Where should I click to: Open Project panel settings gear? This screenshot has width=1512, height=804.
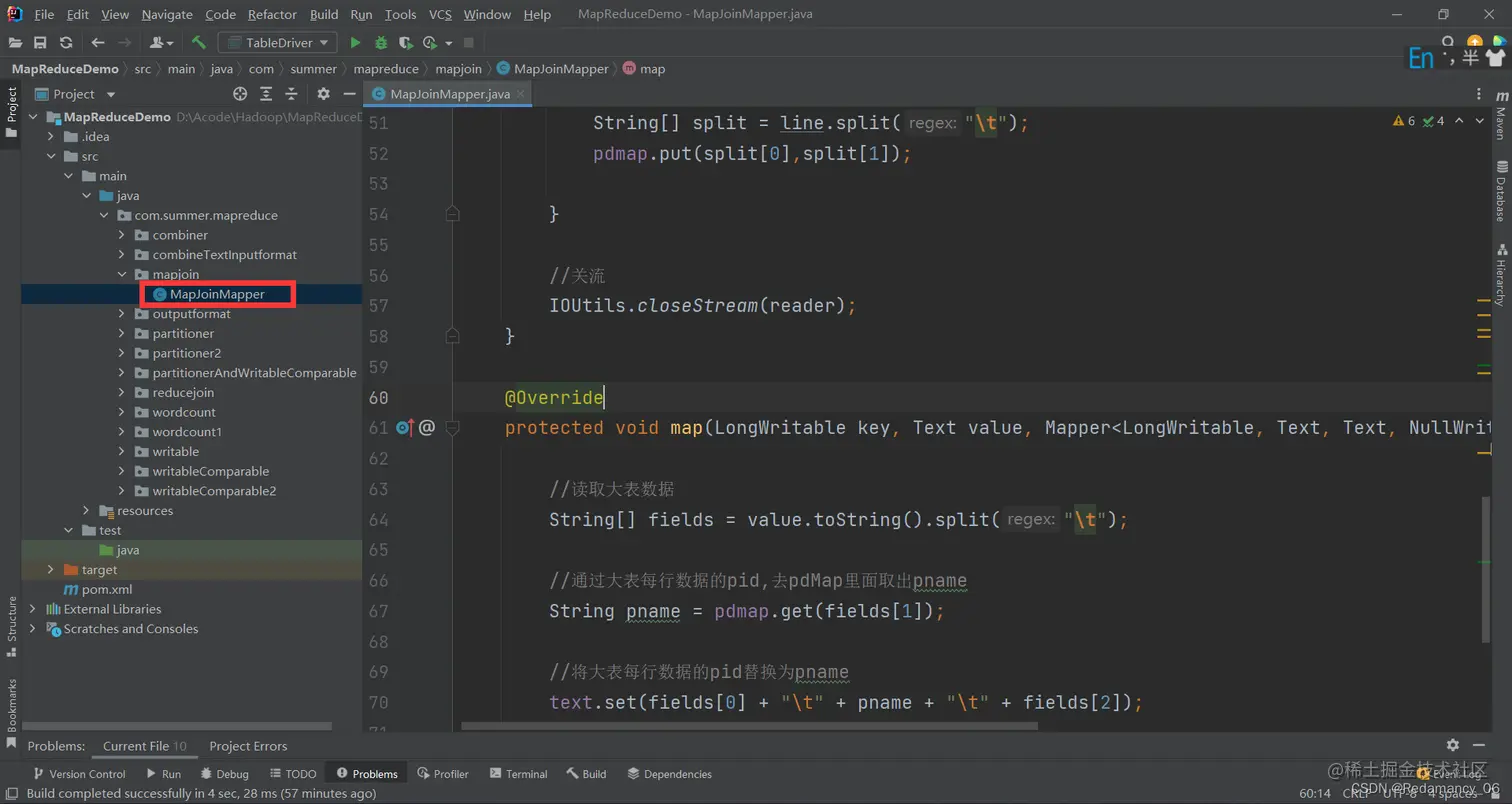point(323,94)
